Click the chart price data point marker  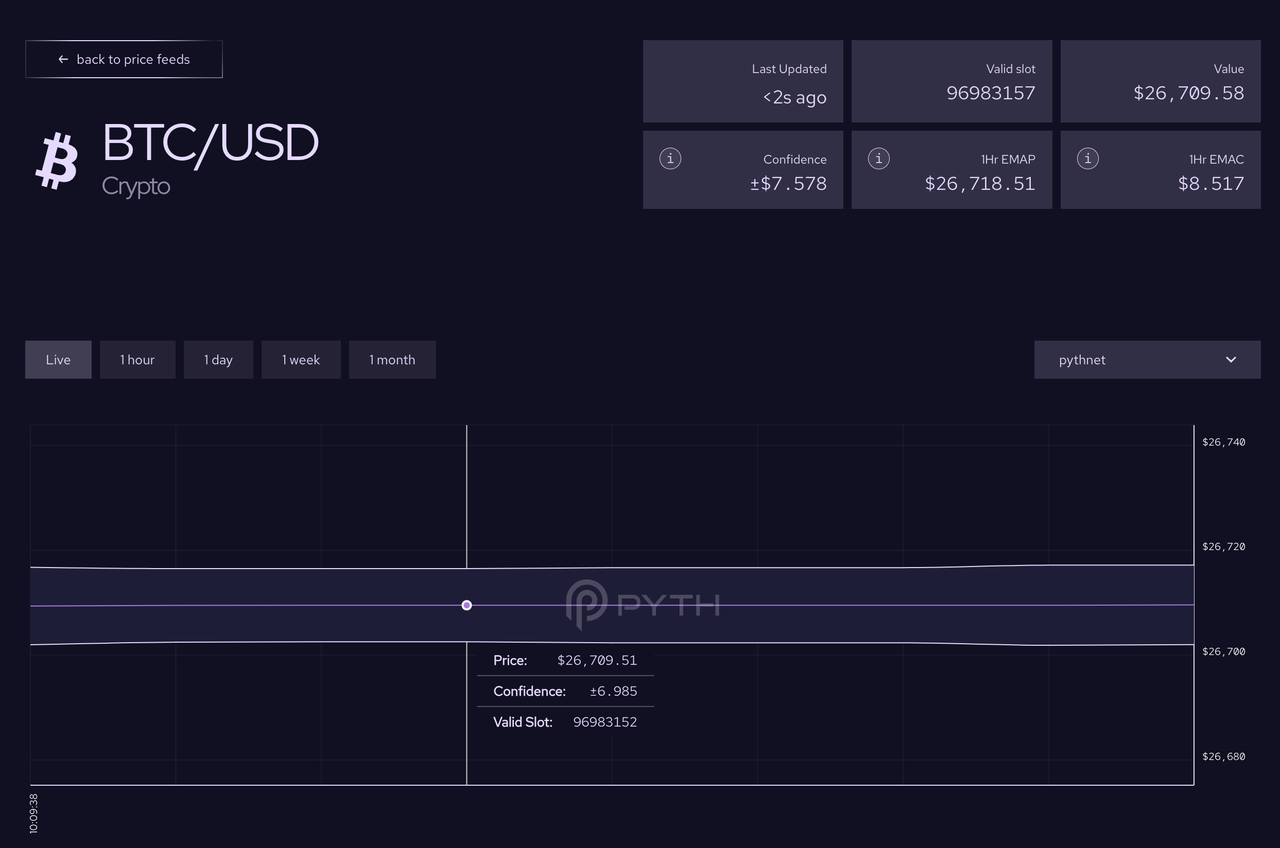tap(466, 605)
